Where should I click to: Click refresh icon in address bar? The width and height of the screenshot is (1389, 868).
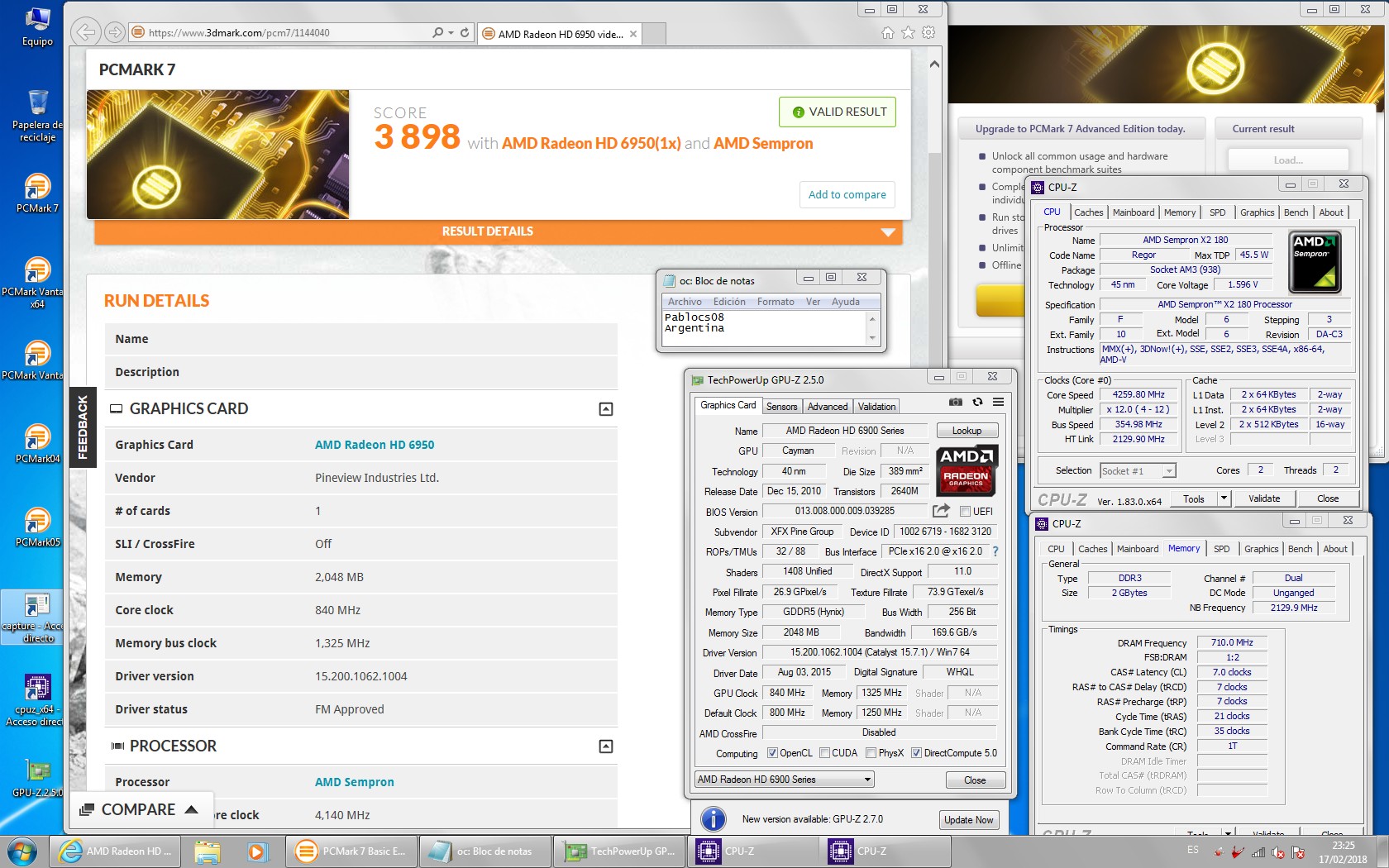(465, 32)
